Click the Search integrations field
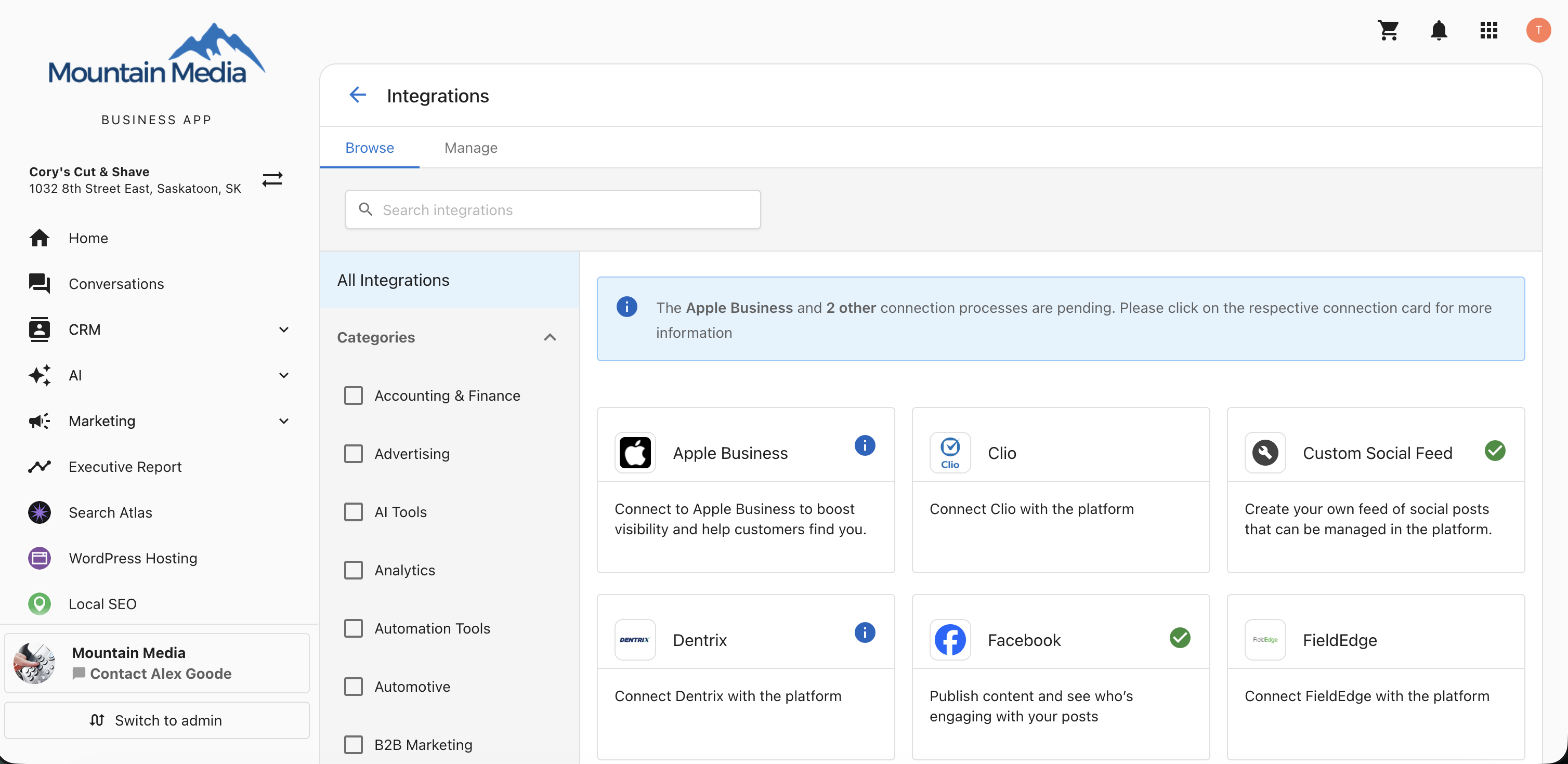The image size is (1568, 764). (x=553, y=209)
